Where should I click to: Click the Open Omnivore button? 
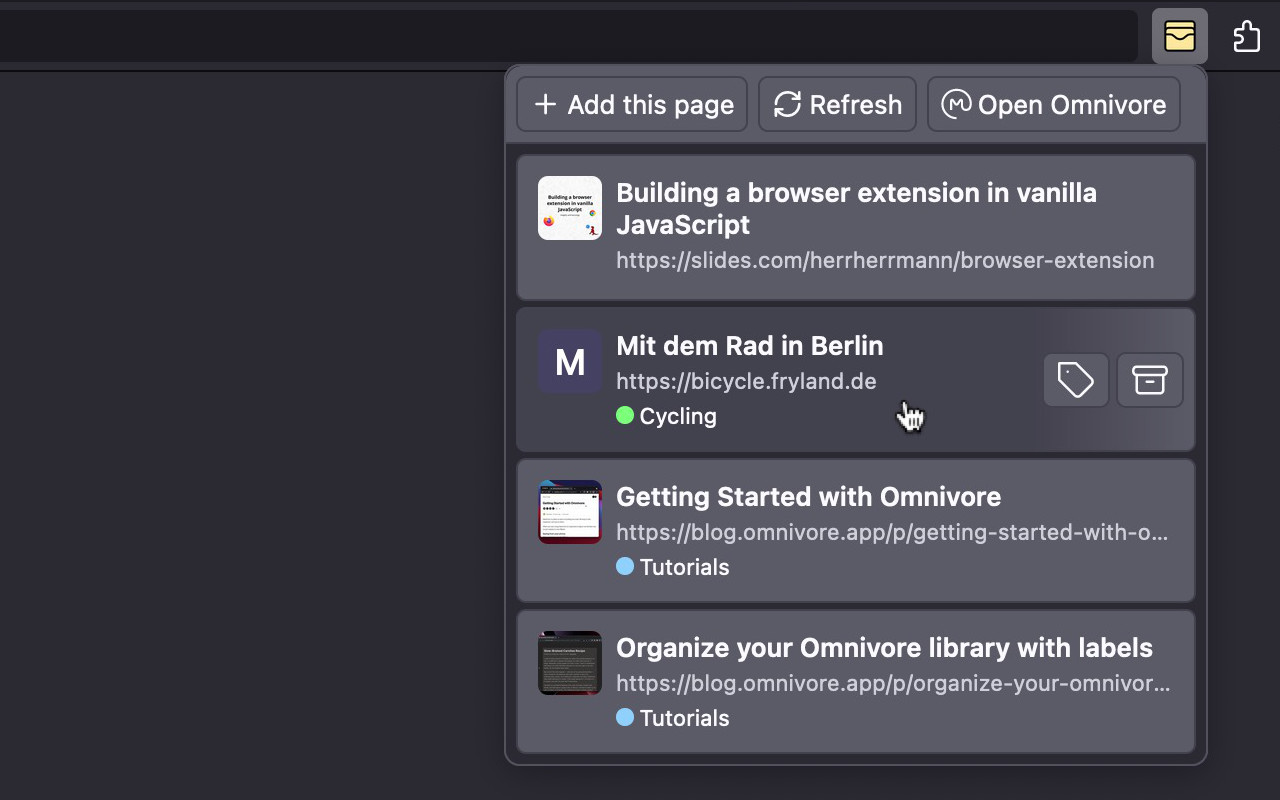coord(1054,104)
